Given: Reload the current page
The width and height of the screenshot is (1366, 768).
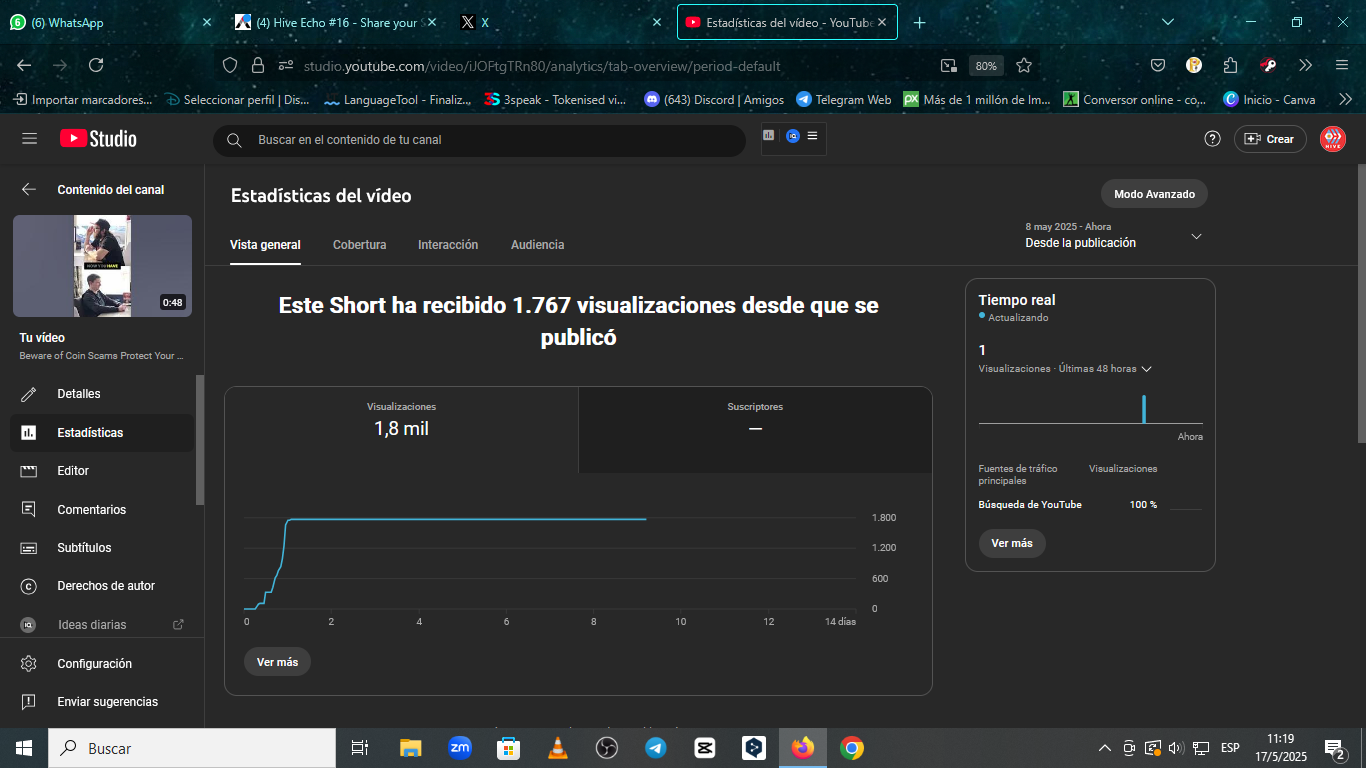Looking at the screenshot, I should [96, 65].
